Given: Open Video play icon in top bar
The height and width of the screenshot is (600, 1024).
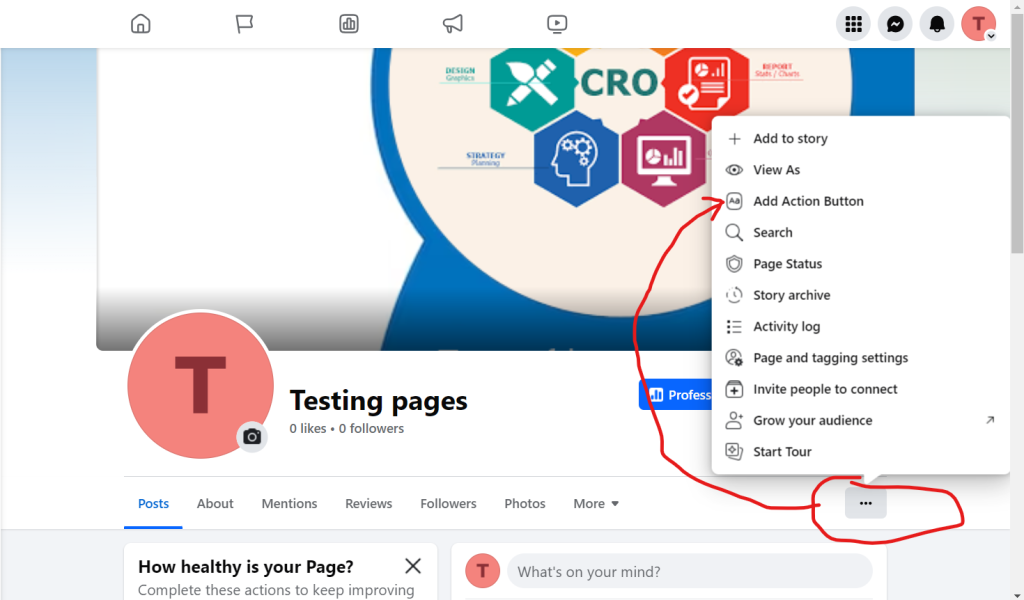Looking at the screenshot, I should 557,24.
